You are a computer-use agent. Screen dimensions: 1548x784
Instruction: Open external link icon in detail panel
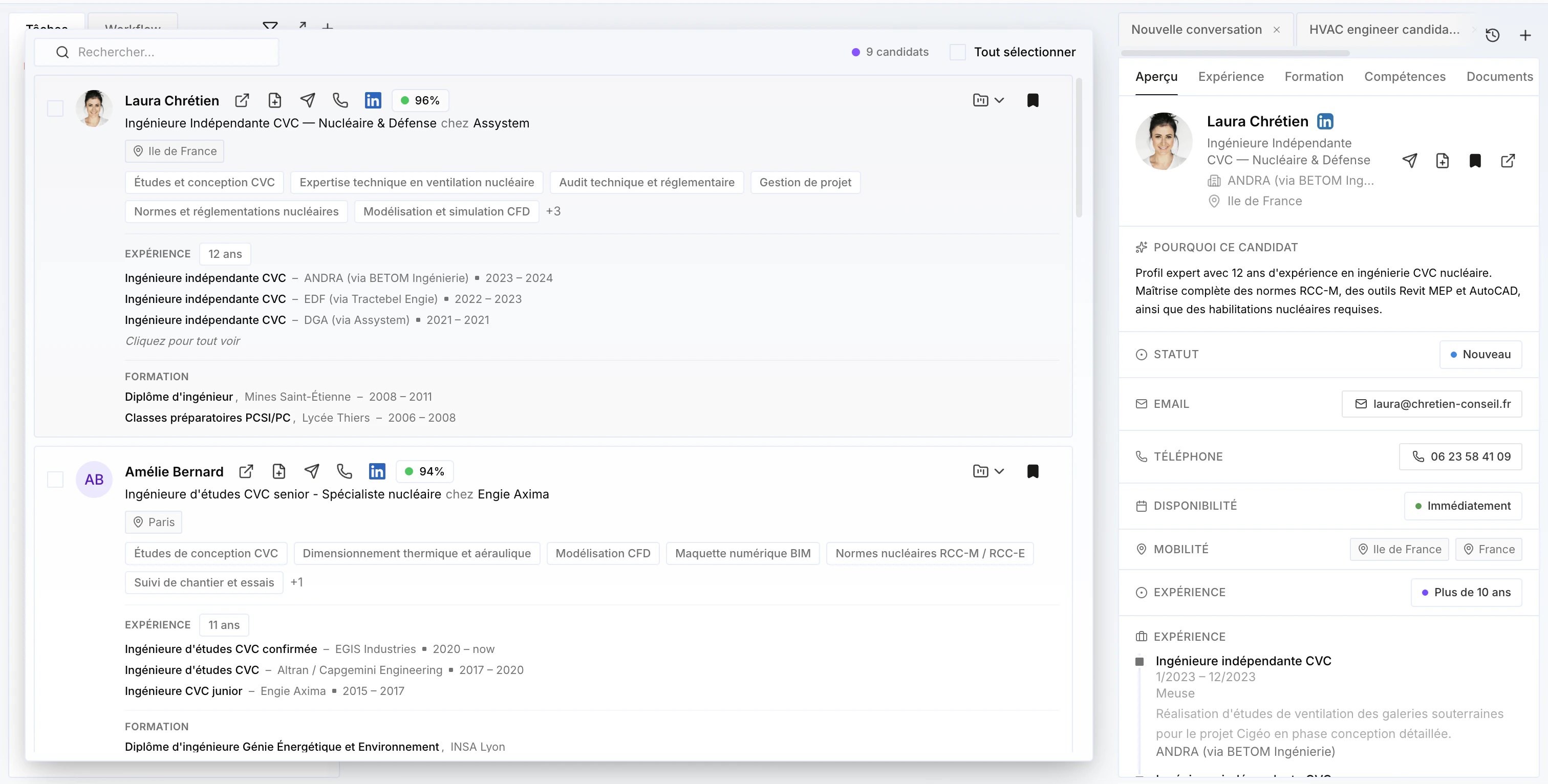[1508, 160]
